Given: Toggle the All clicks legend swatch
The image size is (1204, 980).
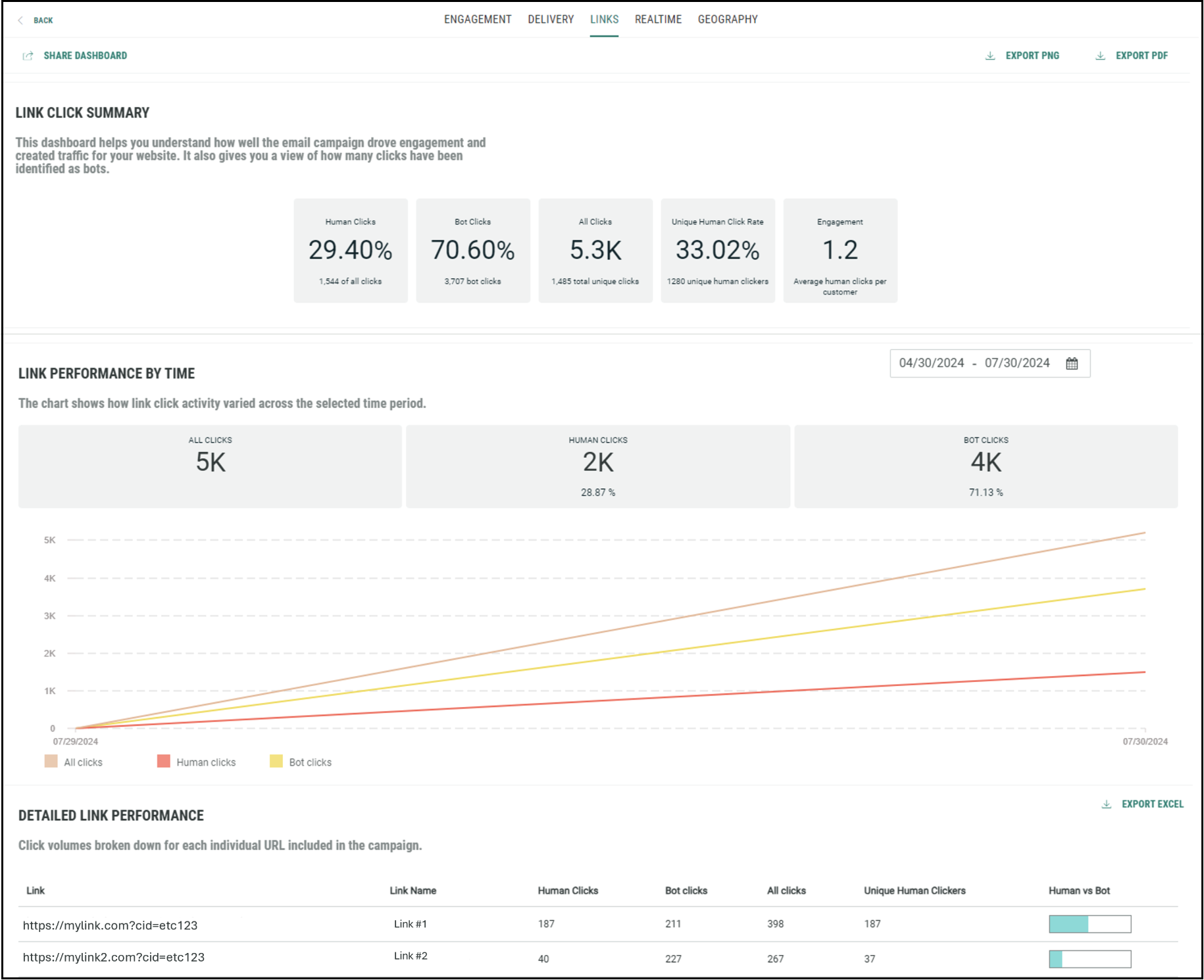Looking at the screenshot, I should click(x=51, y=762).
